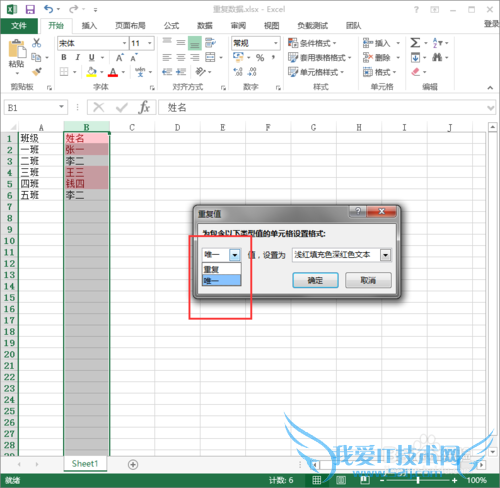This screenshot has height=488, width=500.
Task: Decrease decimal places
Action: pos(252,72)
